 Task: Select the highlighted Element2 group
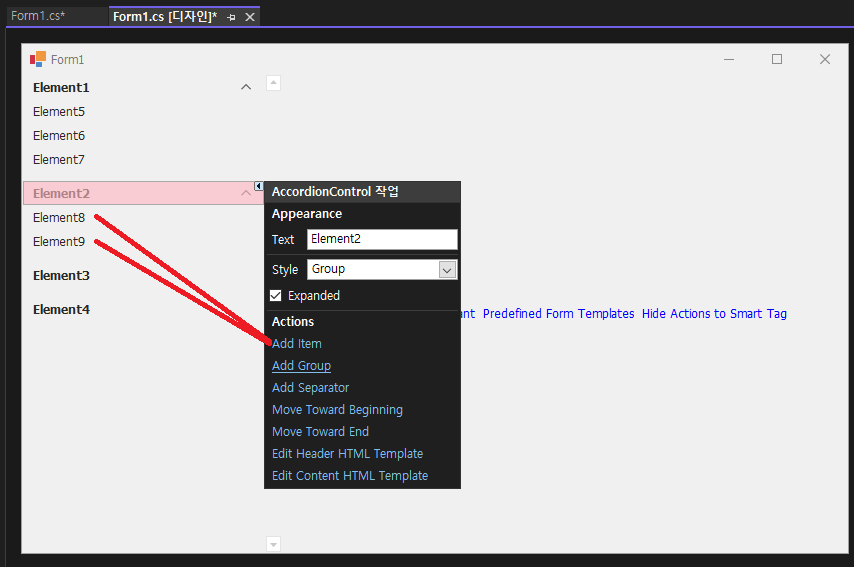pos(143,193)
